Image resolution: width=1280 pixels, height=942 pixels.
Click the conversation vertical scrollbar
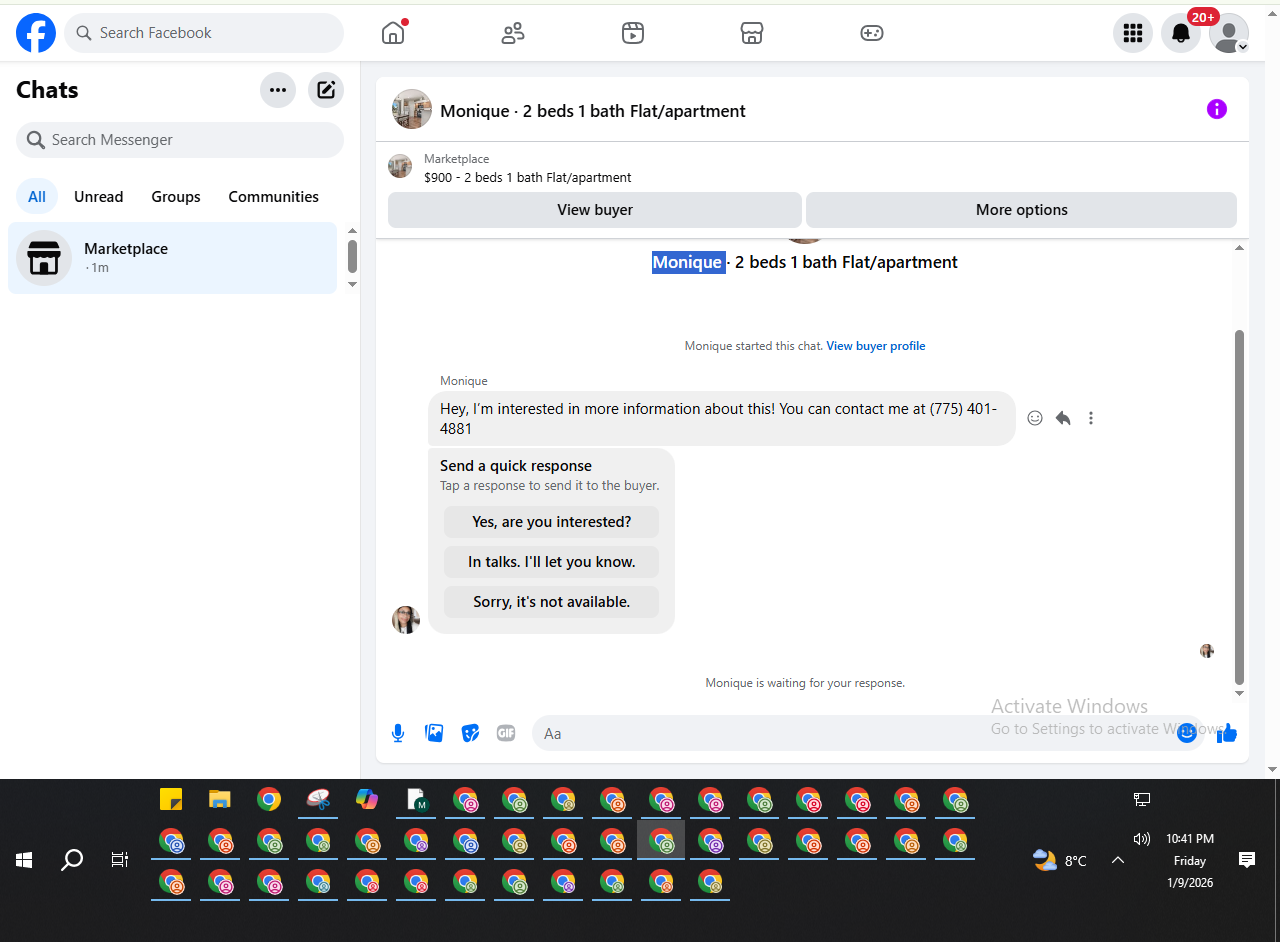click(x=1240, y=507)
